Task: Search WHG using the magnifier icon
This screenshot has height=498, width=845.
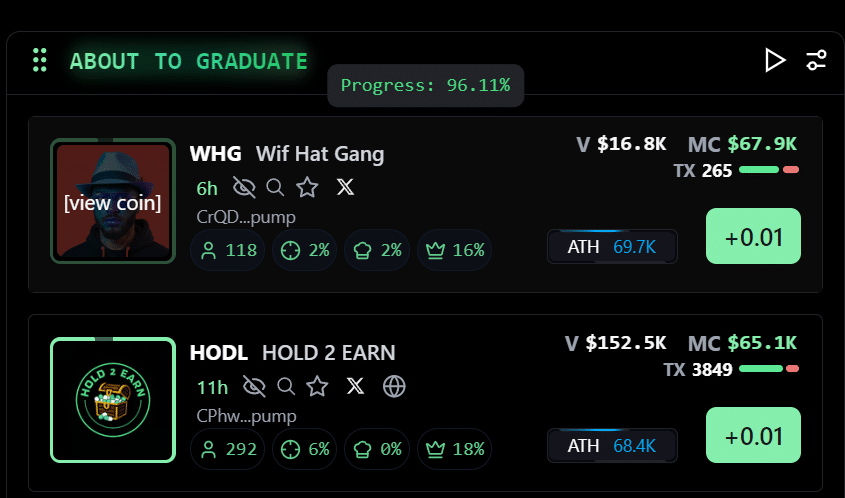Action: pos(275,187)
